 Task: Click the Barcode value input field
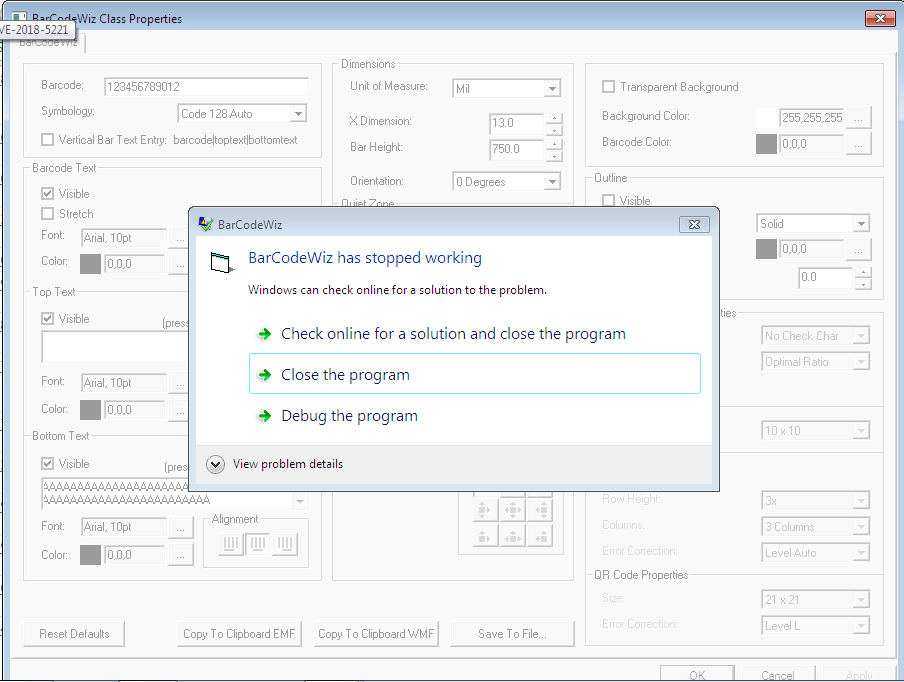pyautogui.click(x=206, y=86)
